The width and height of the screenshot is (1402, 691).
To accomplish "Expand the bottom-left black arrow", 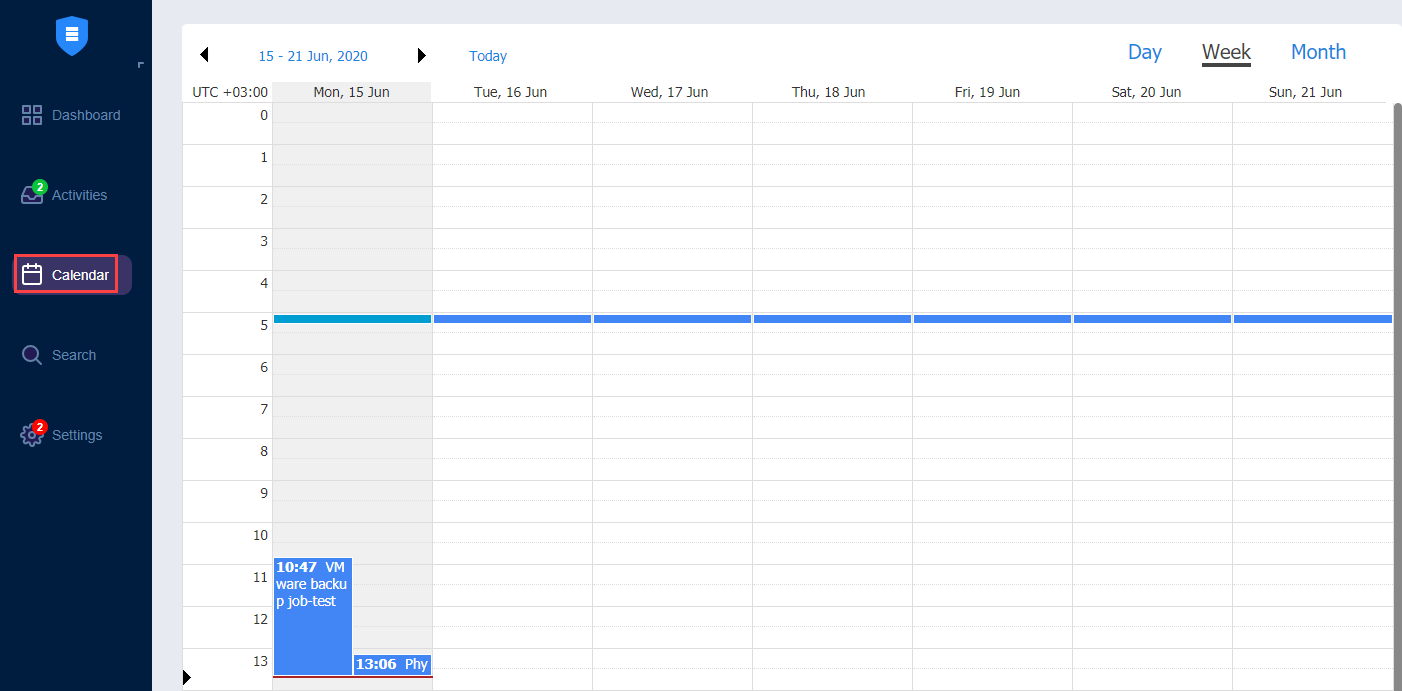I will coord(186,678).
